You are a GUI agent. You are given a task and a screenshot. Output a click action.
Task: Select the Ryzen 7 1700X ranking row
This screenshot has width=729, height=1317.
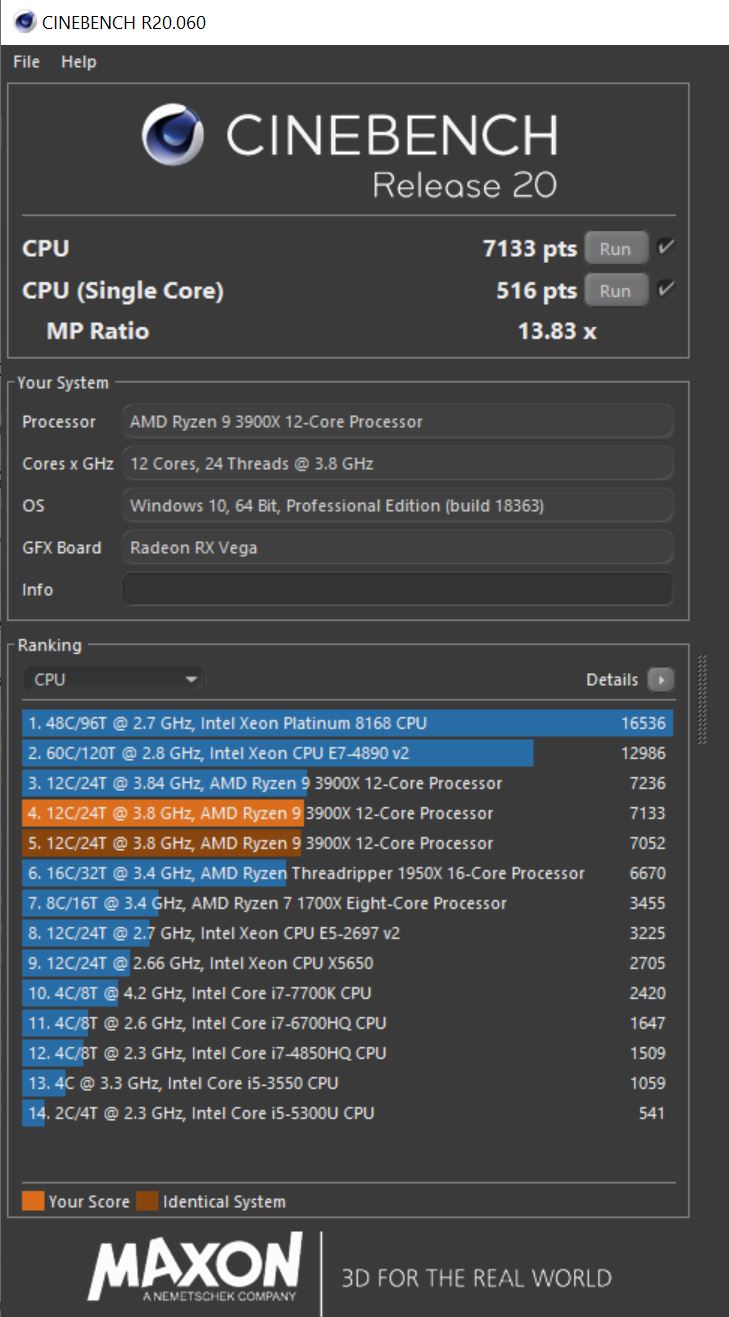(x=347, y=903)
